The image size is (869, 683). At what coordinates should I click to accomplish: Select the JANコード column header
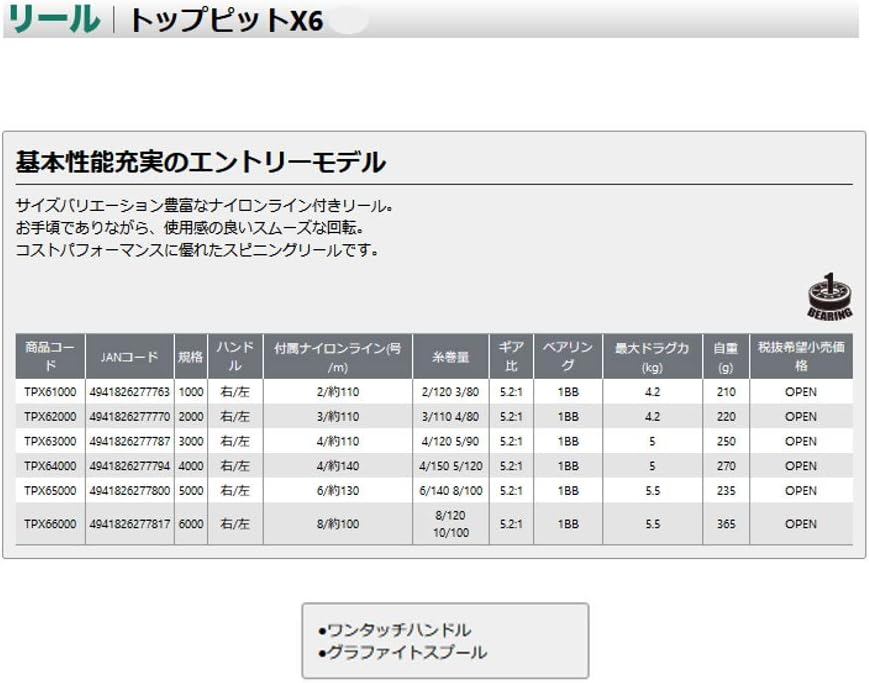(129, 356)
